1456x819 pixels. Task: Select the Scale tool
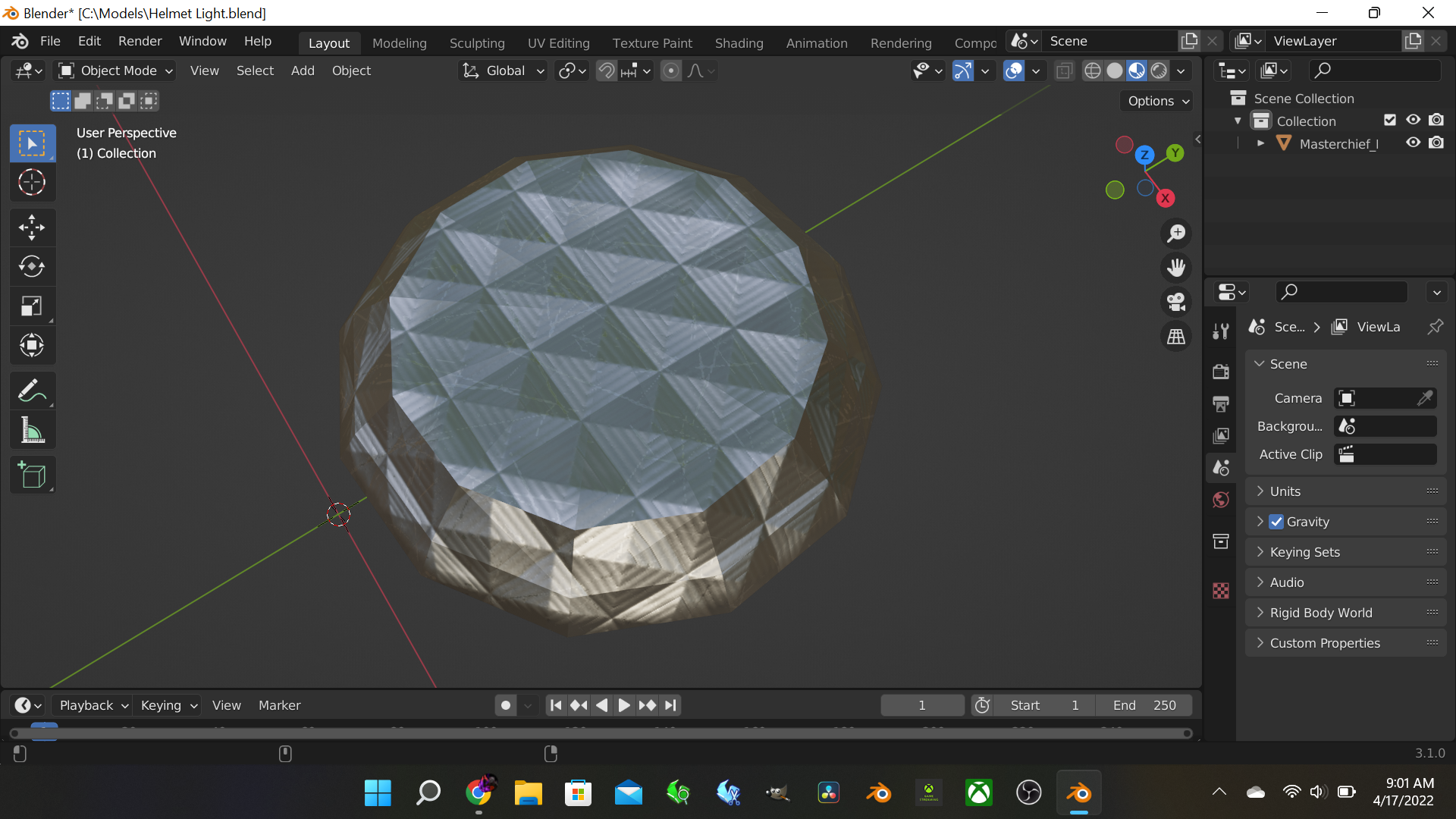pos(32,306)
